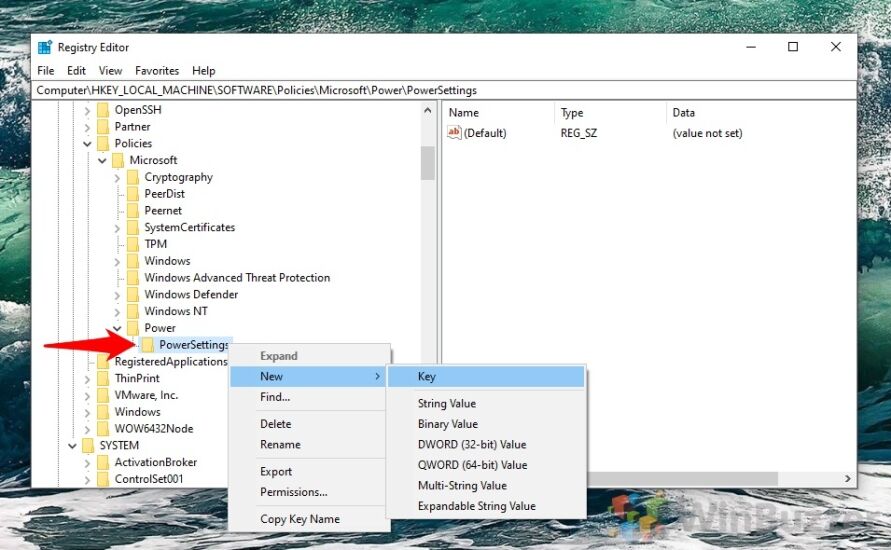Select the Windows Advanced Threat Protection key

click(237, 278)
